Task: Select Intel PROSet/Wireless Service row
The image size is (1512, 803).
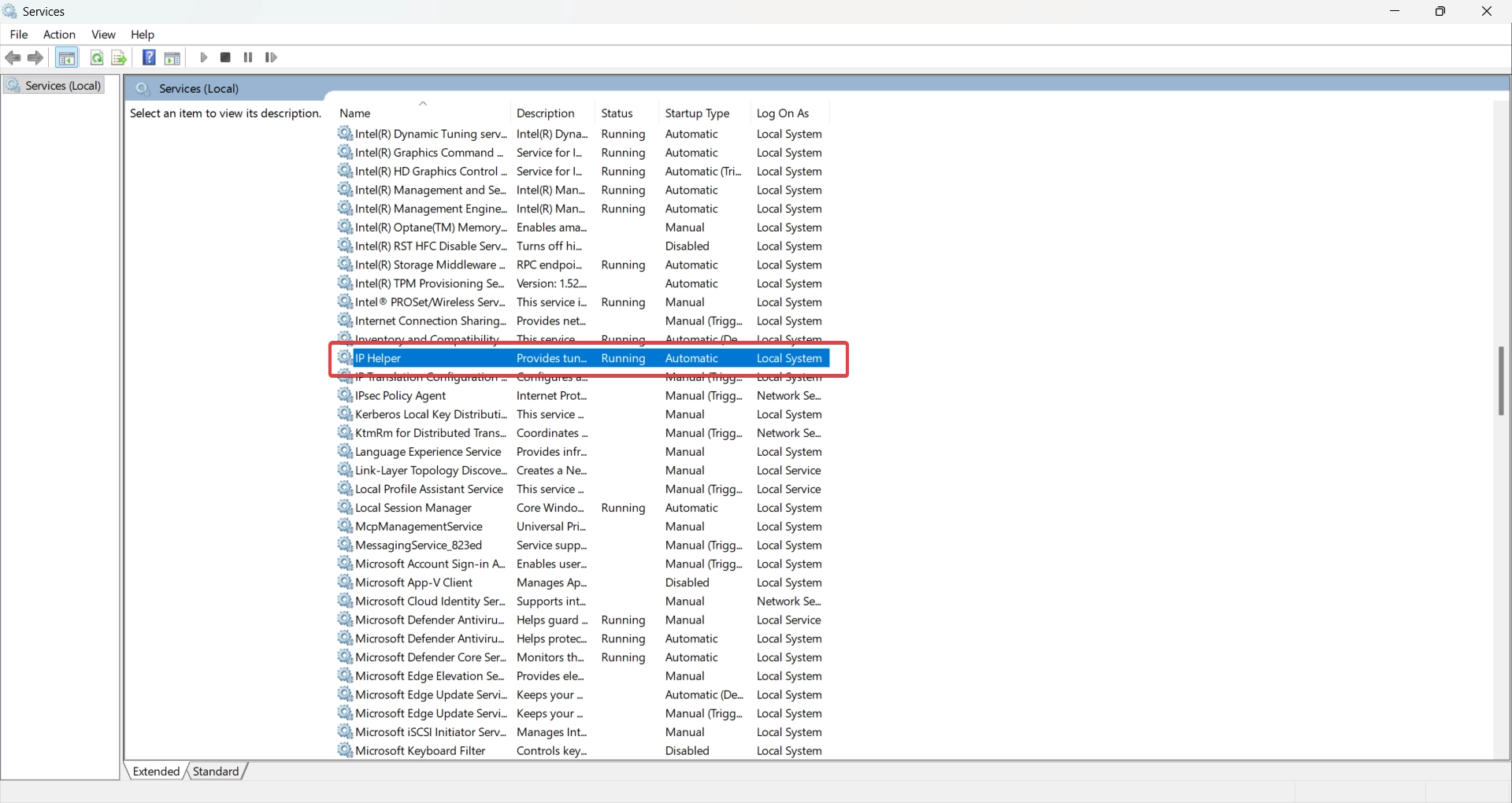Action: [583, 302]
